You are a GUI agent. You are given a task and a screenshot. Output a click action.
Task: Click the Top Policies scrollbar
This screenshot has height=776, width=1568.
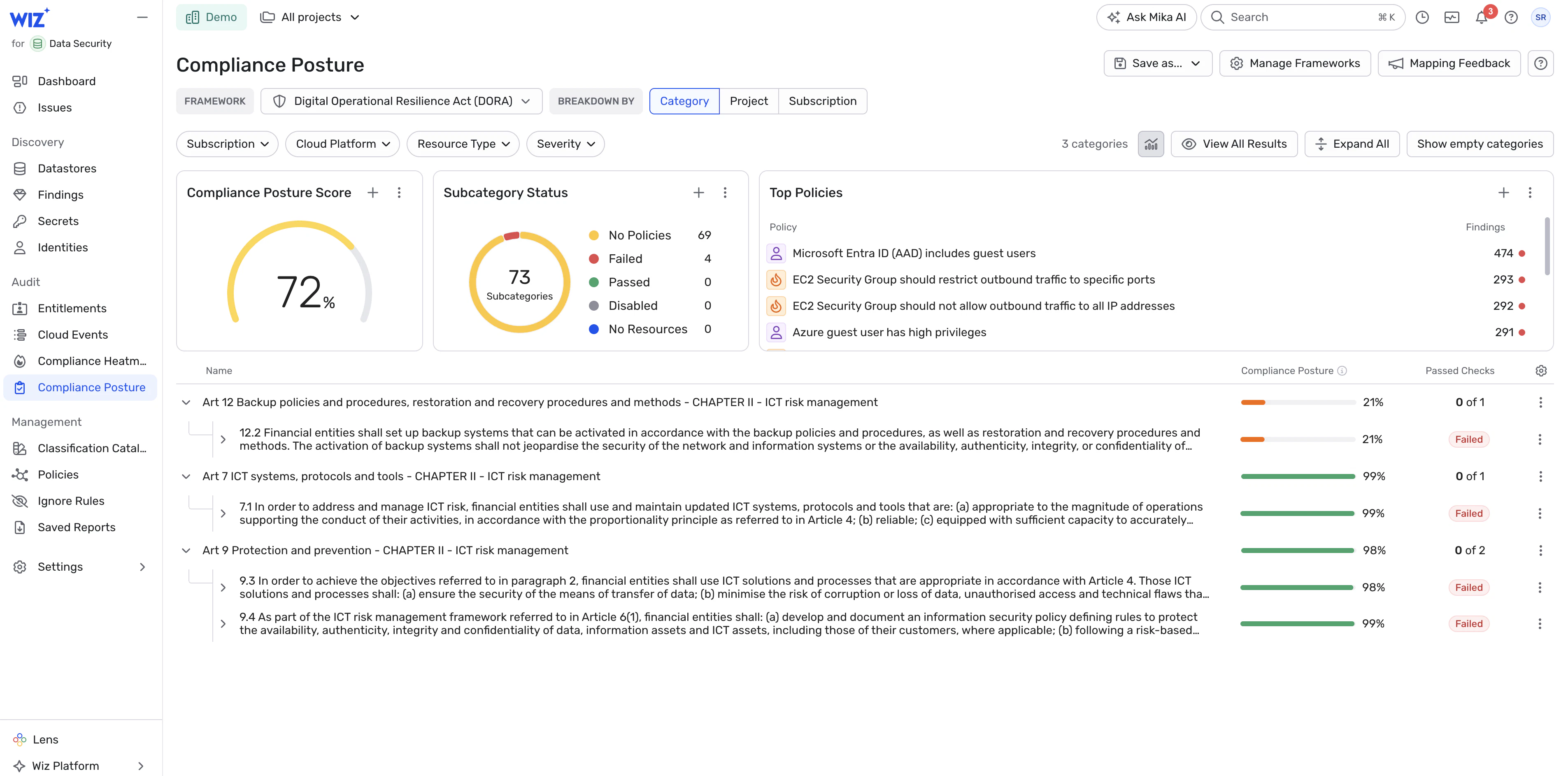(x=1547, y=246)
